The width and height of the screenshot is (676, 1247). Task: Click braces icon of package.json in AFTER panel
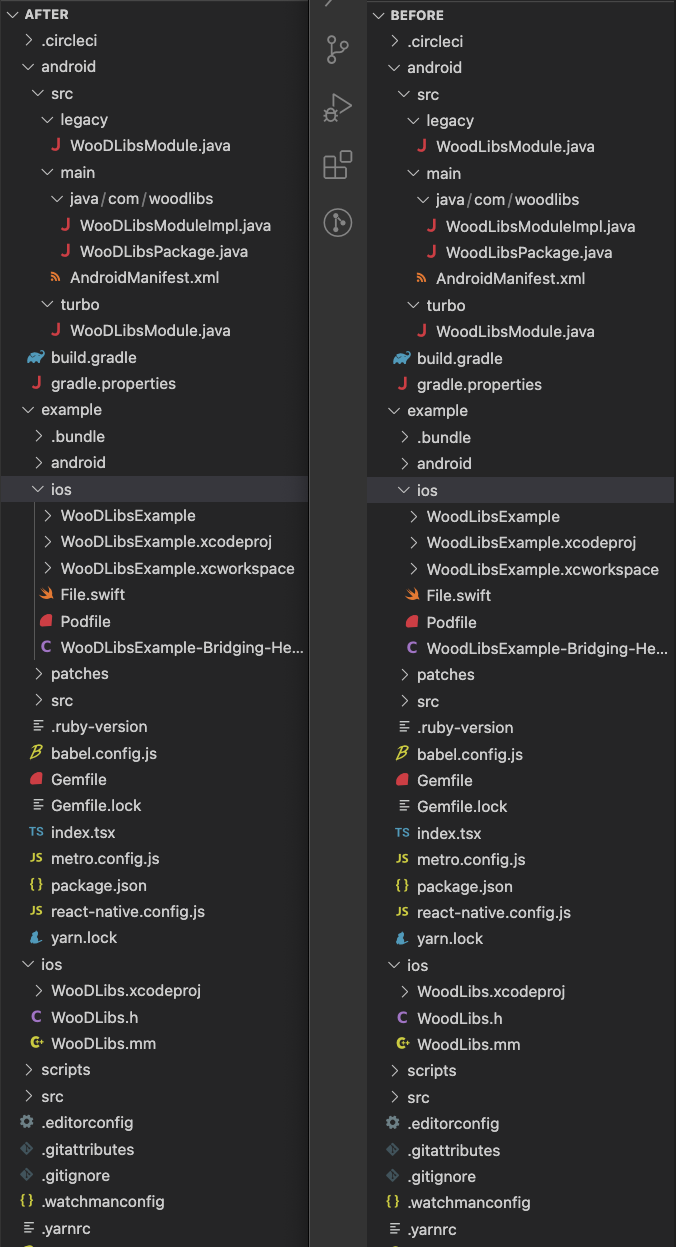[x=36, y=885]
